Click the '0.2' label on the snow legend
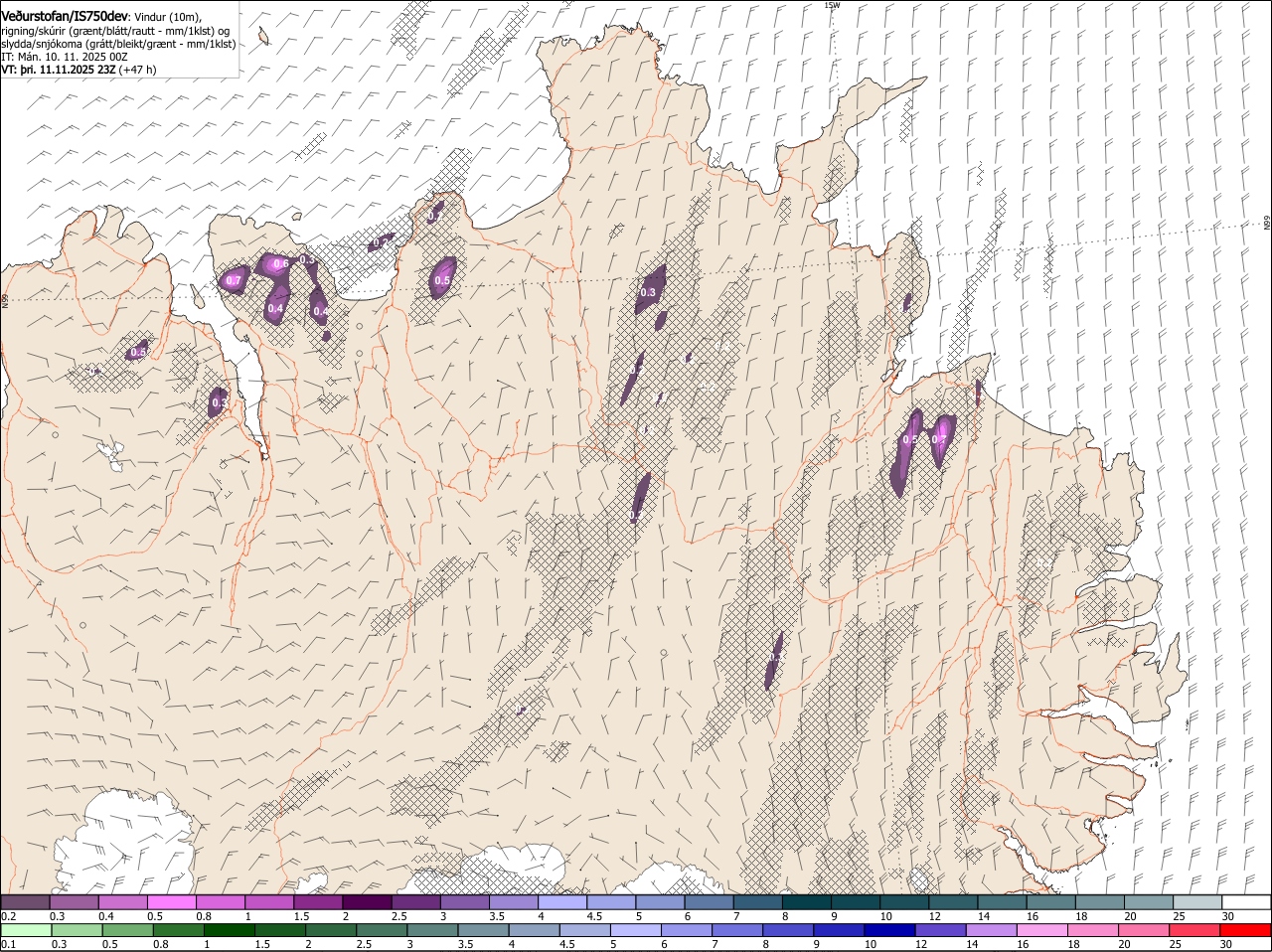Image resolution: width=1272 pixels, height=952 pixels. pyautogui.click(x=8, y=916)
